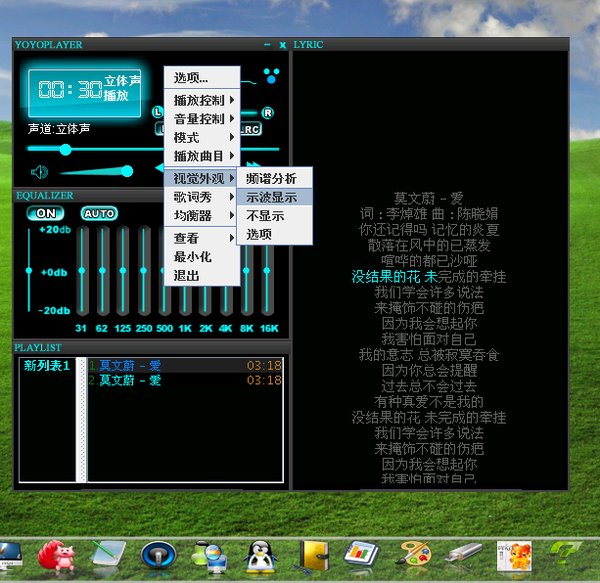Choose 示波显示 from the submenu
The image size is (600, 583).
[x=271, y=197]
